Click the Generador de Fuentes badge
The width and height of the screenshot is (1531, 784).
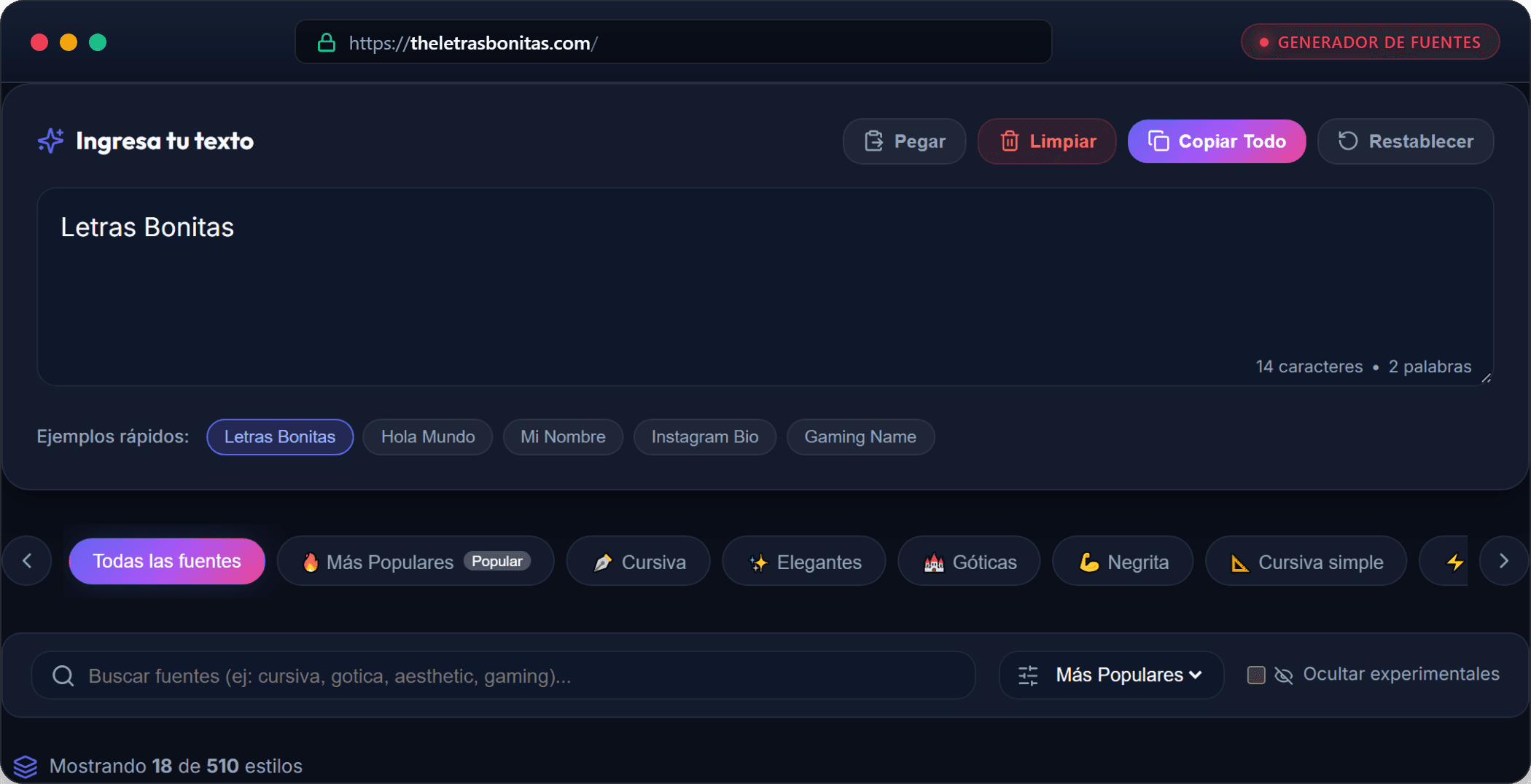tap(1371, 42)
